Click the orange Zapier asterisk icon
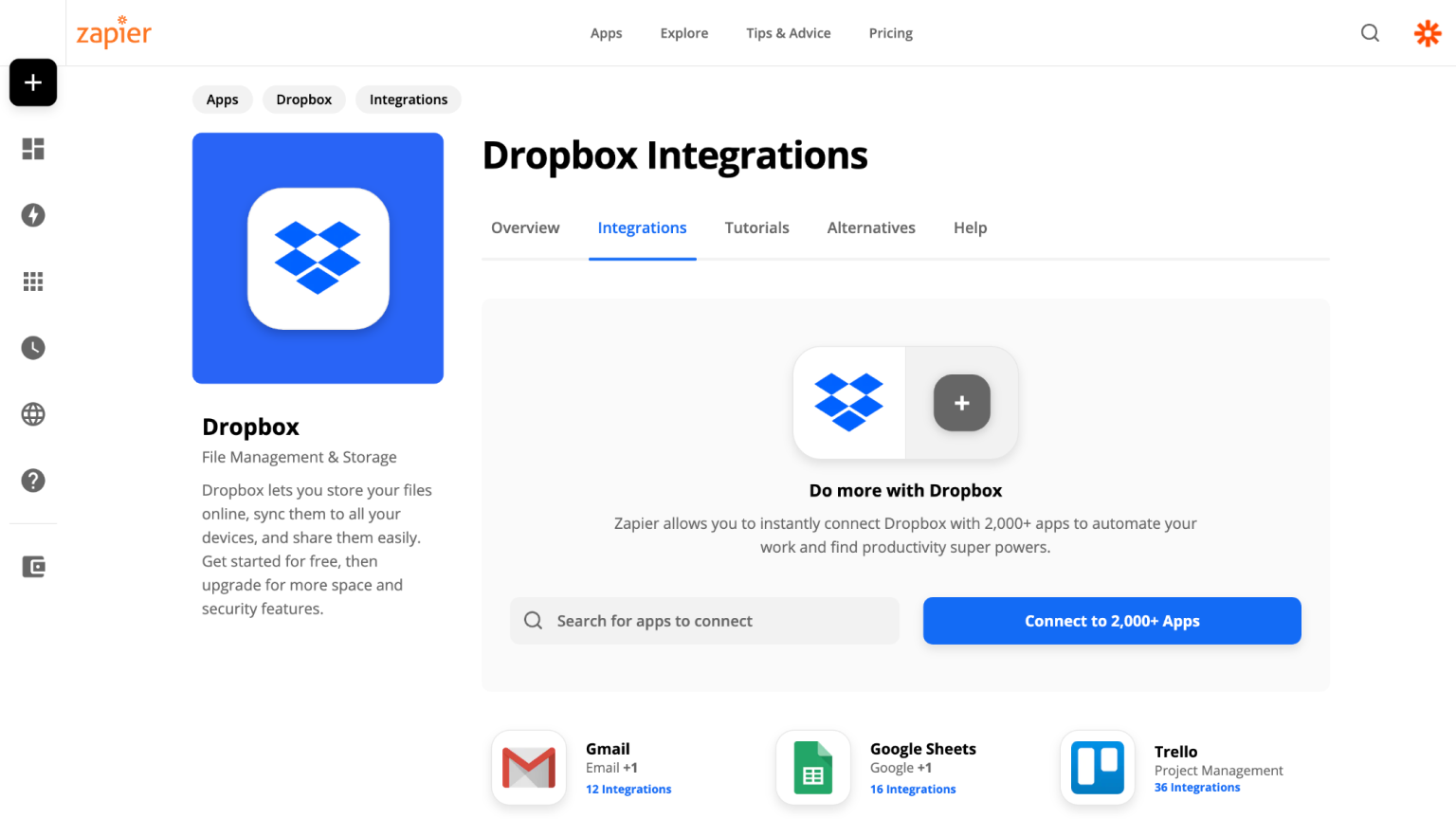This screenshot has height=819, width=1456. point(1428,33)
